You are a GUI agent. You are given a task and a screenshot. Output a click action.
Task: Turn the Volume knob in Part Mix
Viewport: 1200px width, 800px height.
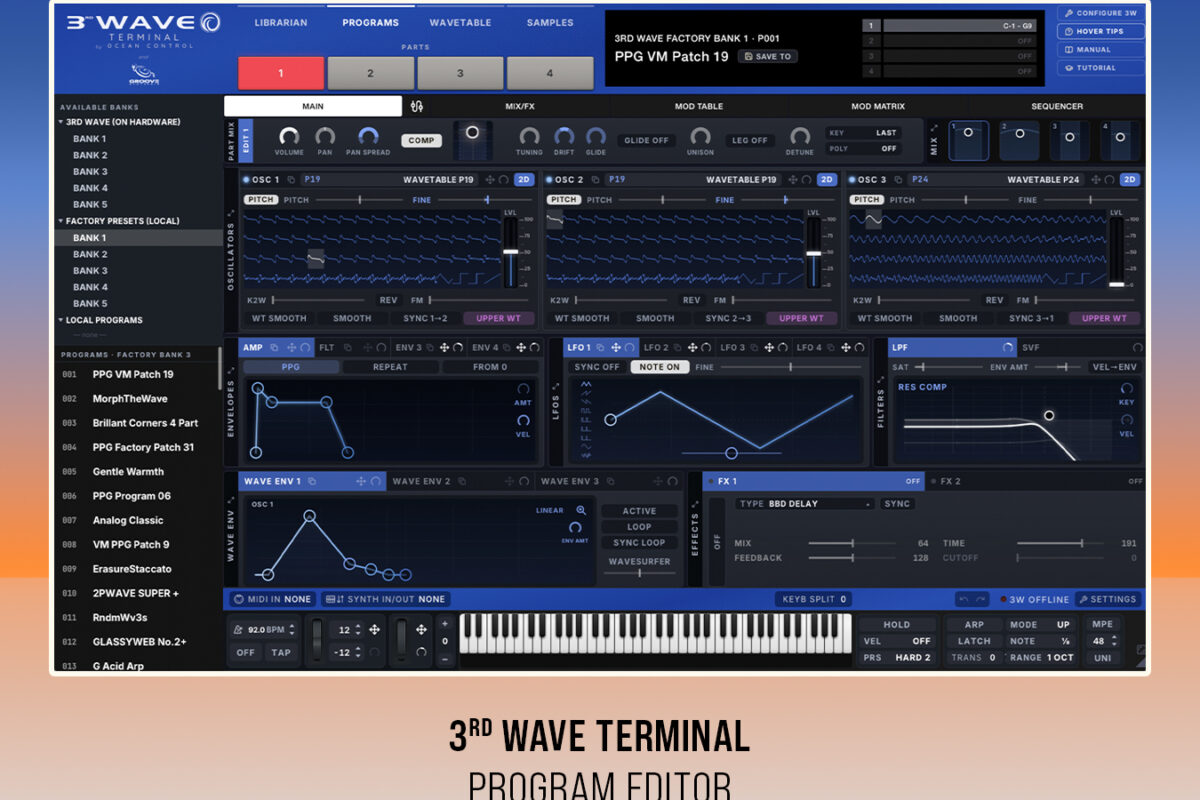pyautogui.click(x=289, y=136)
